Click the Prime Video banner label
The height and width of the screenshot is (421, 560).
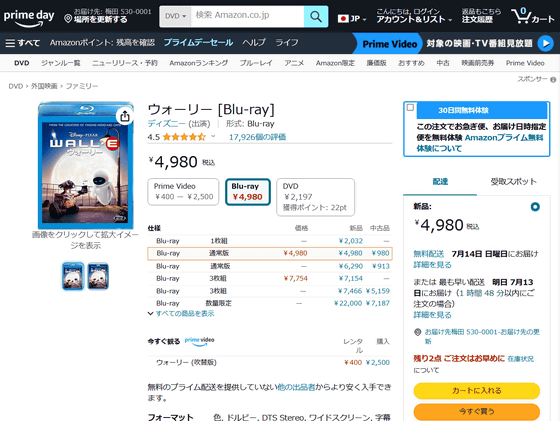click(x=389, y=44)
